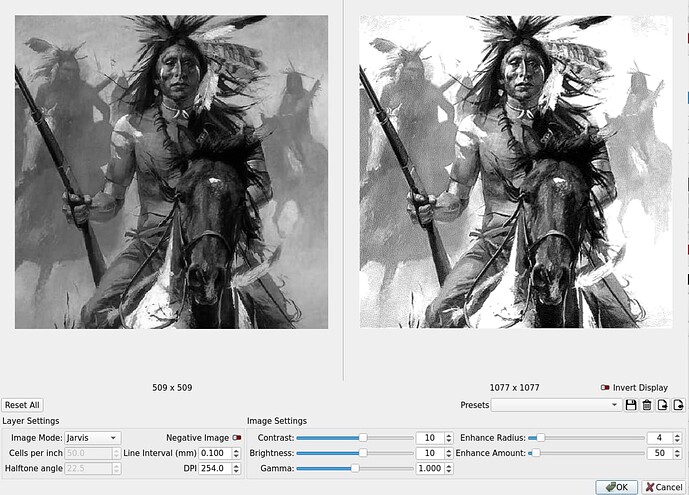Click the Contrast slider handle
Screen dimensions: 689x495
point(363,438)
